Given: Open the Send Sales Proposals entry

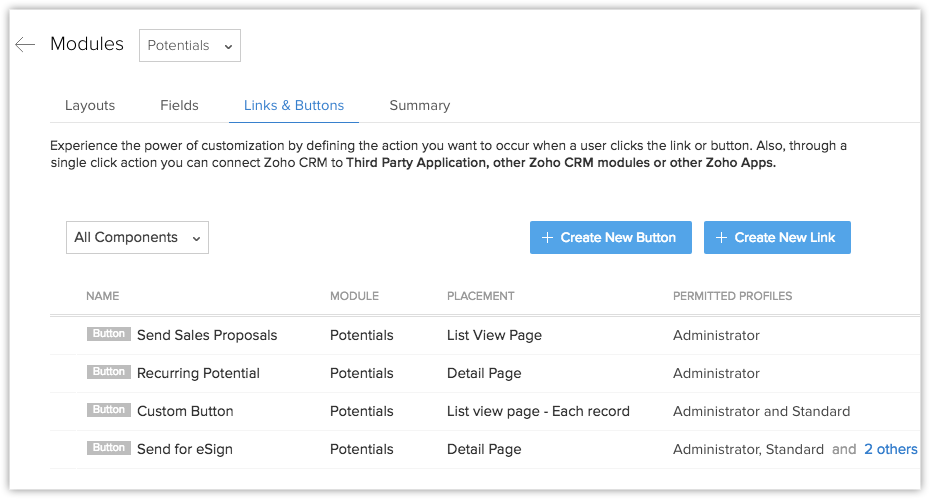Looking at the screenshot, I should tap(207, 335).
